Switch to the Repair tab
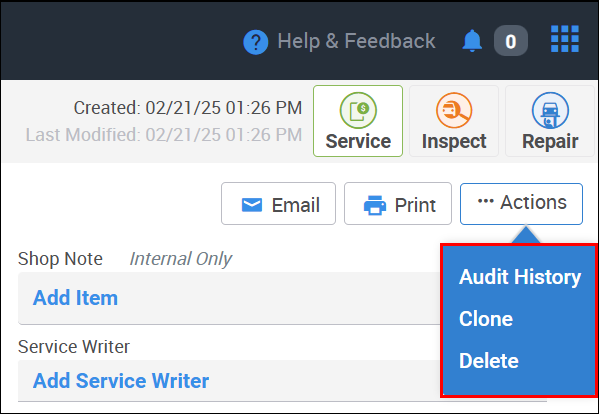 pyautogui.click(x=550, y=121)
